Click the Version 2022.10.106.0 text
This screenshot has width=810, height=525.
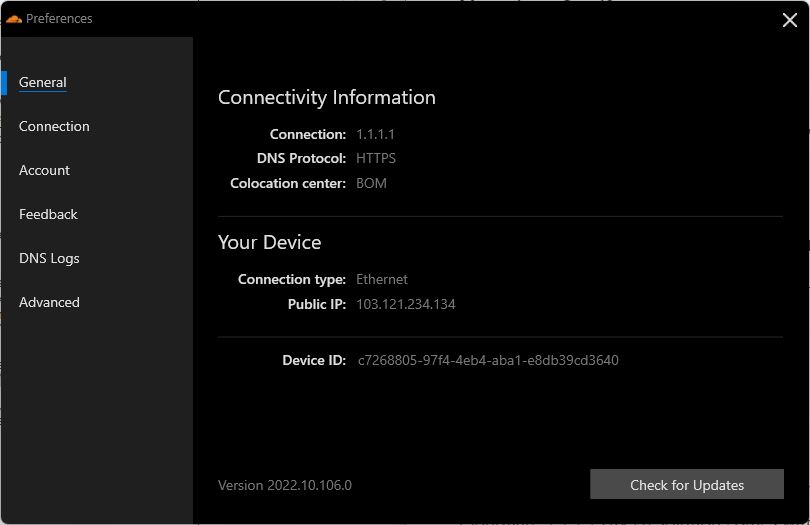tap(285, 485)
